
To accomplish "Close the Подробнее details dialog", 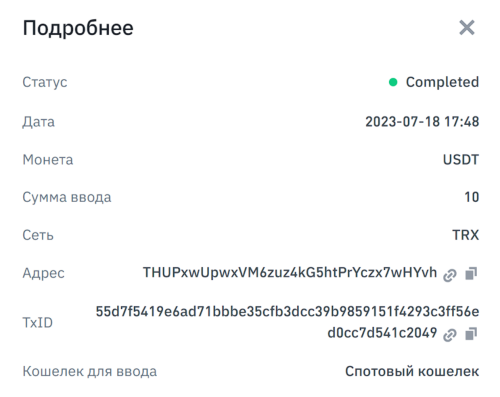I will click(467, 27).
